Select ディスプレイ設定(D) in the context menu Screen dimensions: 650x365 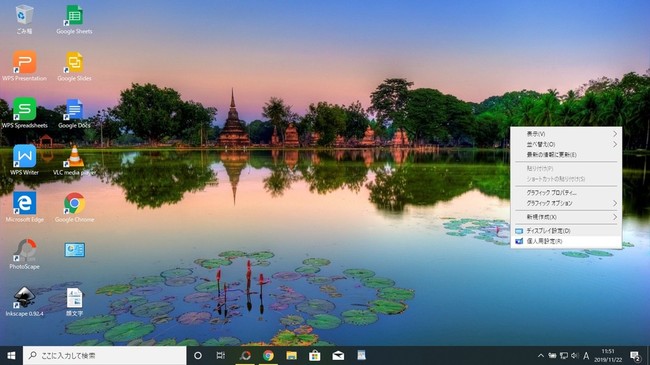[566, 231]
